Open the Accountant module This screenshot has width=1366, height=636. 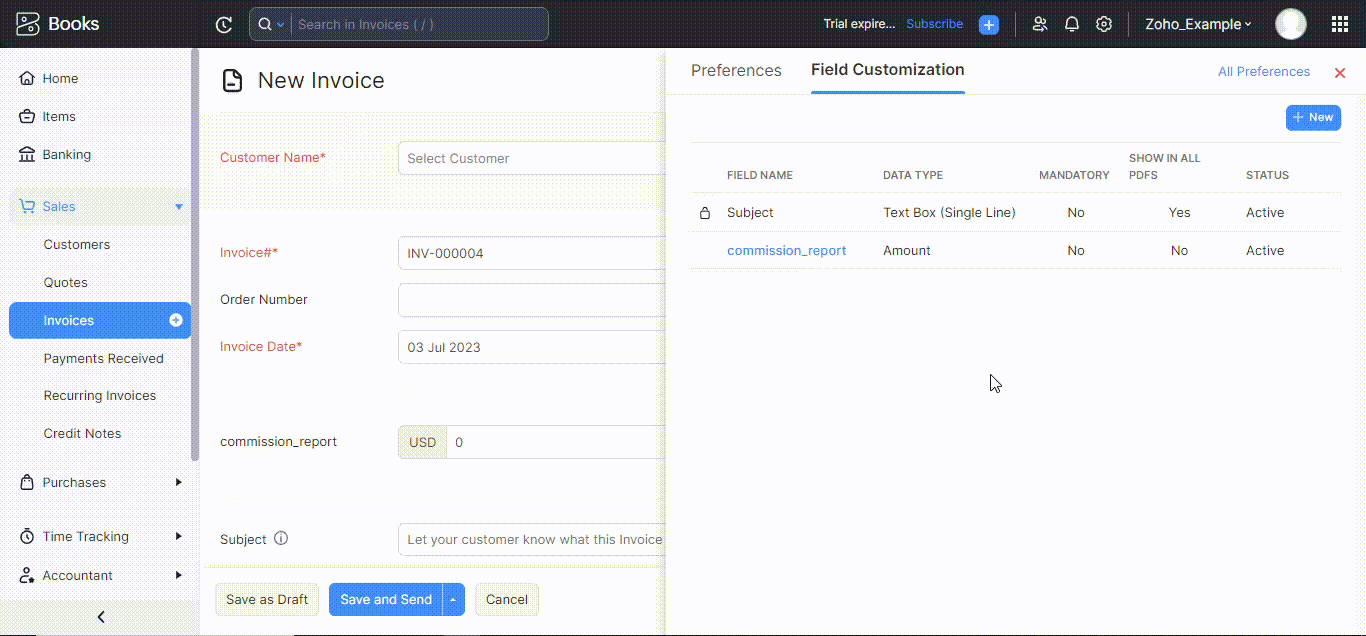(77, 575)
